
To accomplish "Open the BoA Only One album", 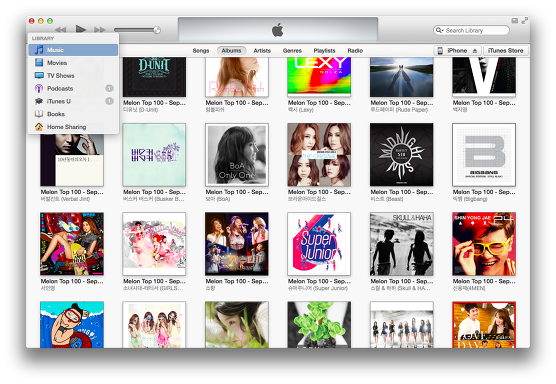I will [237, 155].
